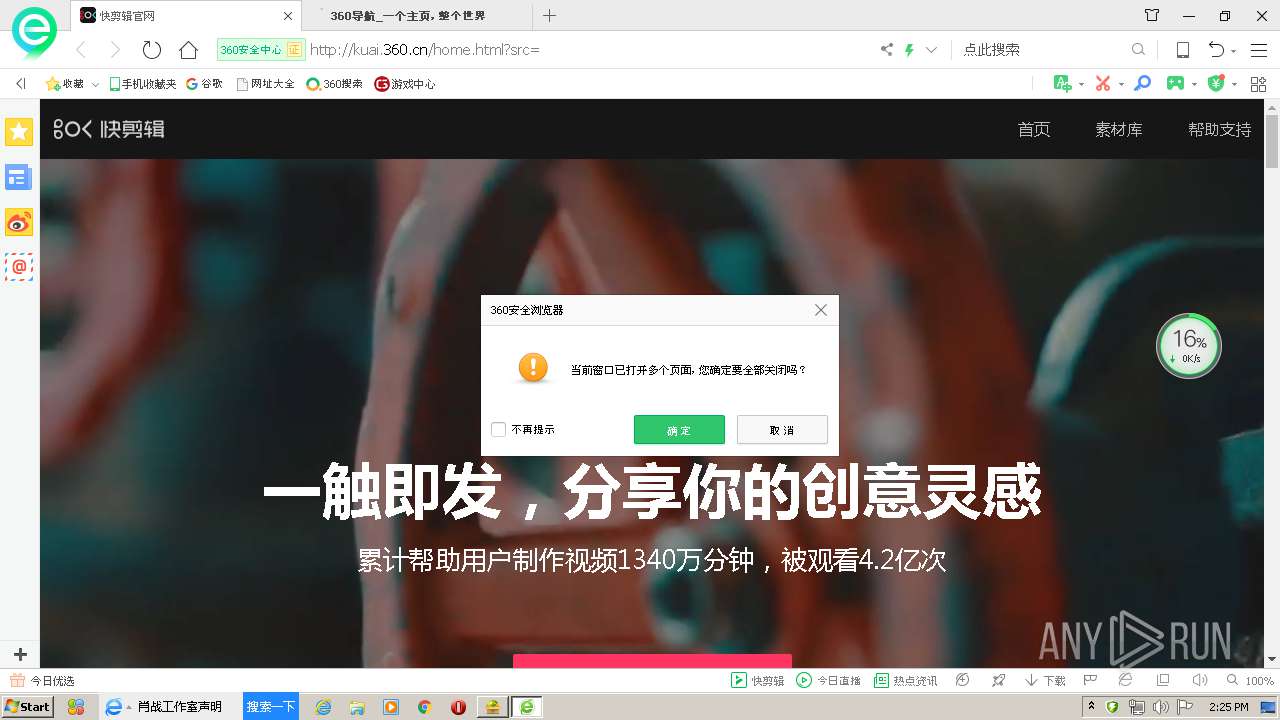This screenshot has width=1280, height=720.
Task: Go to the browser home page icon
Action: [x=188, y=50]
